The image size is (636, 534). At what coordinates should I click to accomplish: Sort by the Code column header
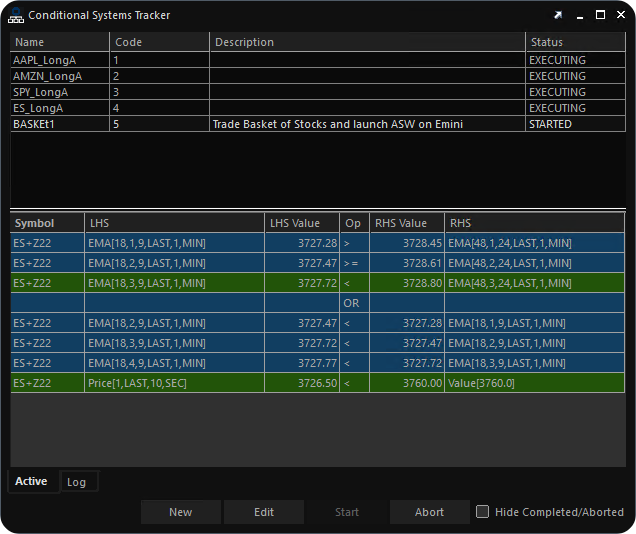(159, 42)
